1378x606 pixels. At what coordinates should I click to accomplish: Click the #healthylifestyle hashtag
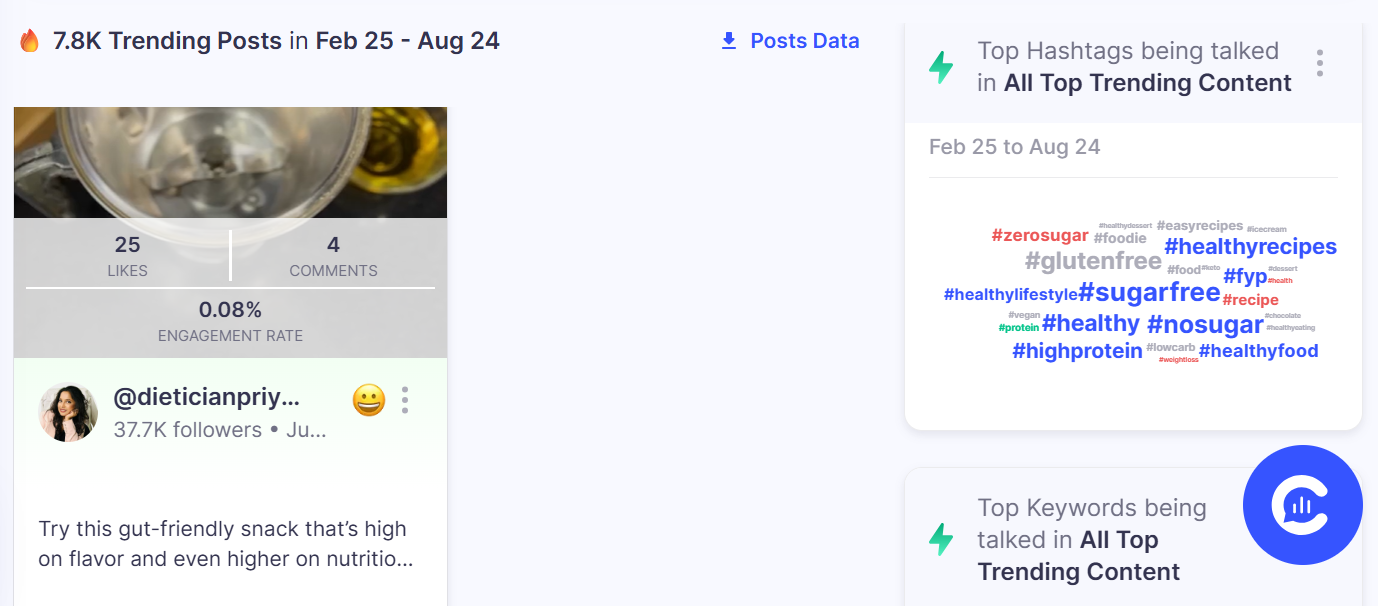point(1011,294)
